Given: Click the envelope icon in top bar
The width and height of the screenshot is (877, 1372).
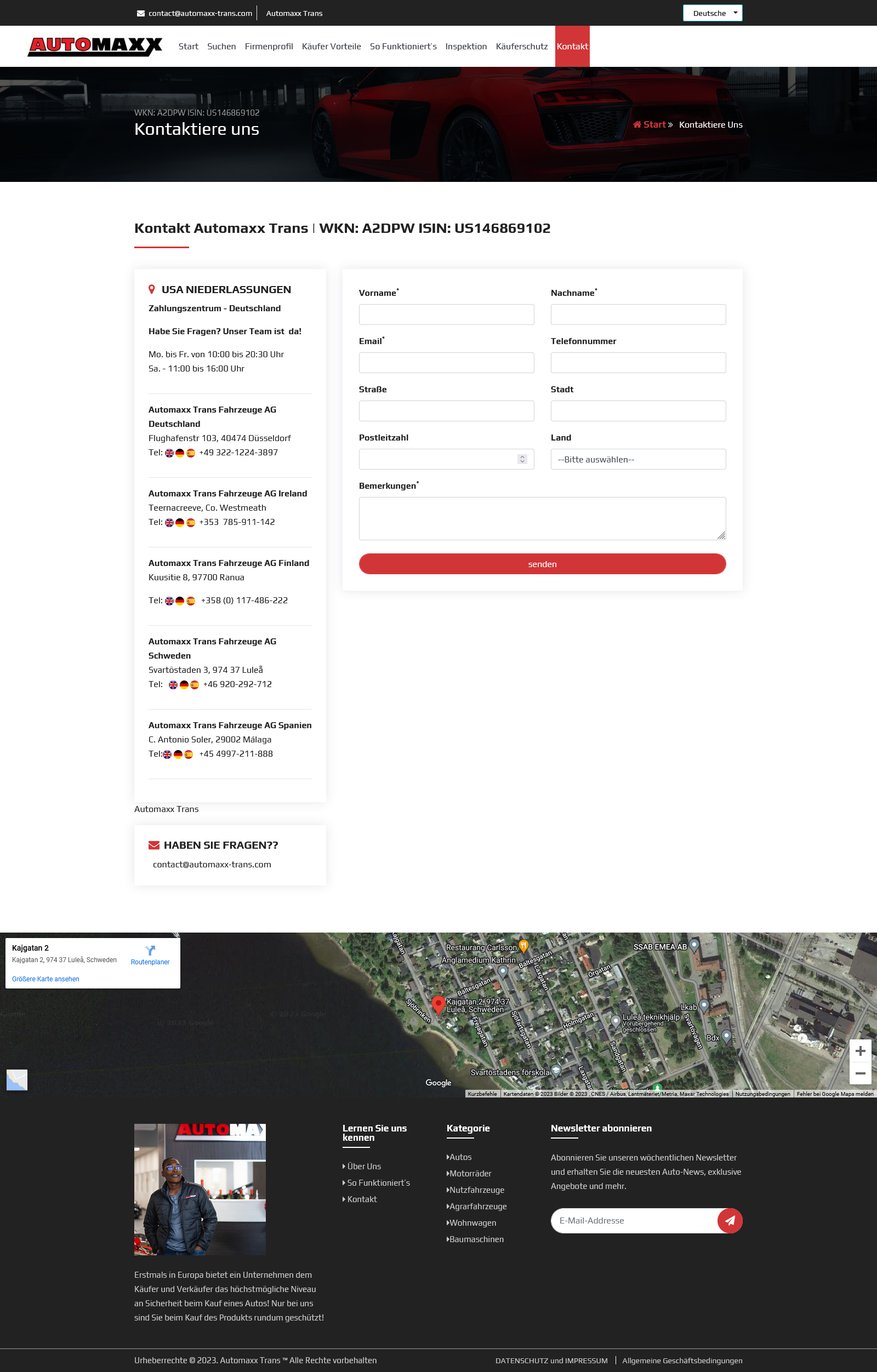Looking at the screenshot, I should (x=140, y=13).
